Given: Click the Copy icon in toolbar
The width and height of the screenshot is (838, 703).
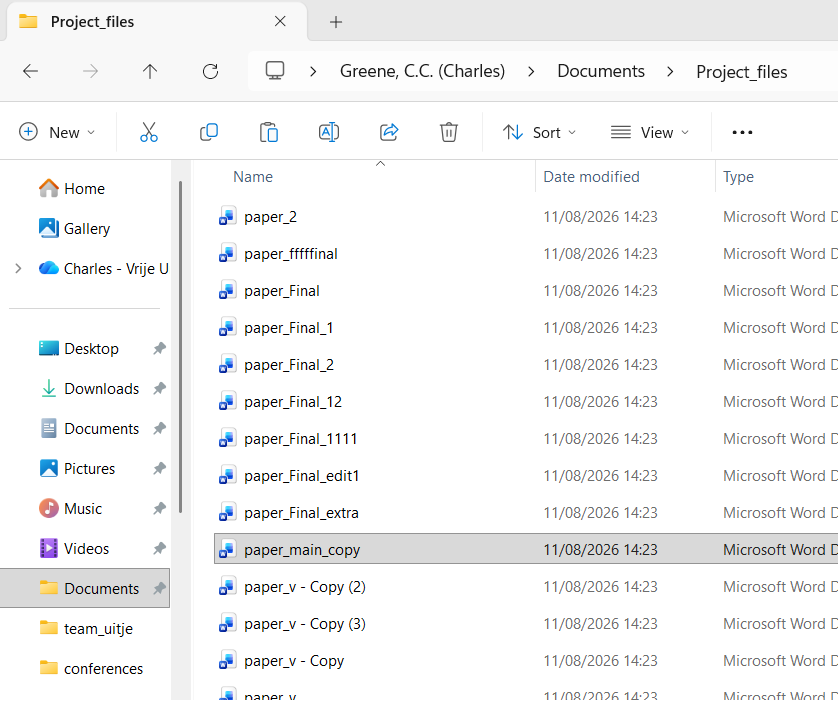Looking at the screenshot, I should [x=208, y=132].
